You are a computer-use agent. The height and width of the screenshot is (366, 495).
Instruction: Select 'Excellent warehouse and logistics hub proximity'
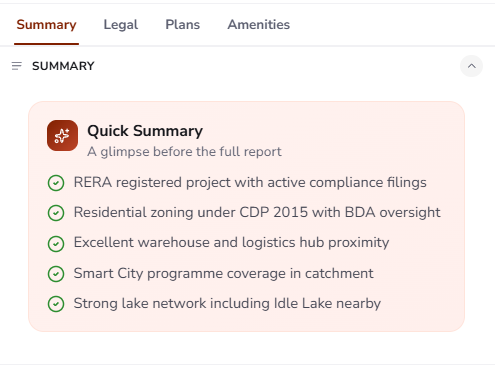tap(231, 243)
